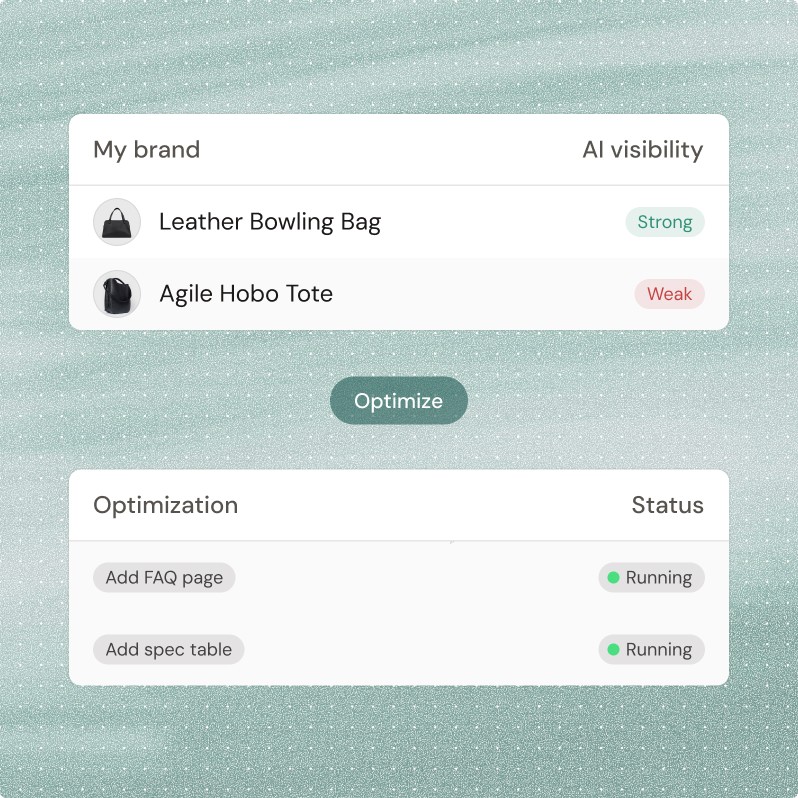Select the Add spec table chip
798x798 pixels.
pos(168,649)
